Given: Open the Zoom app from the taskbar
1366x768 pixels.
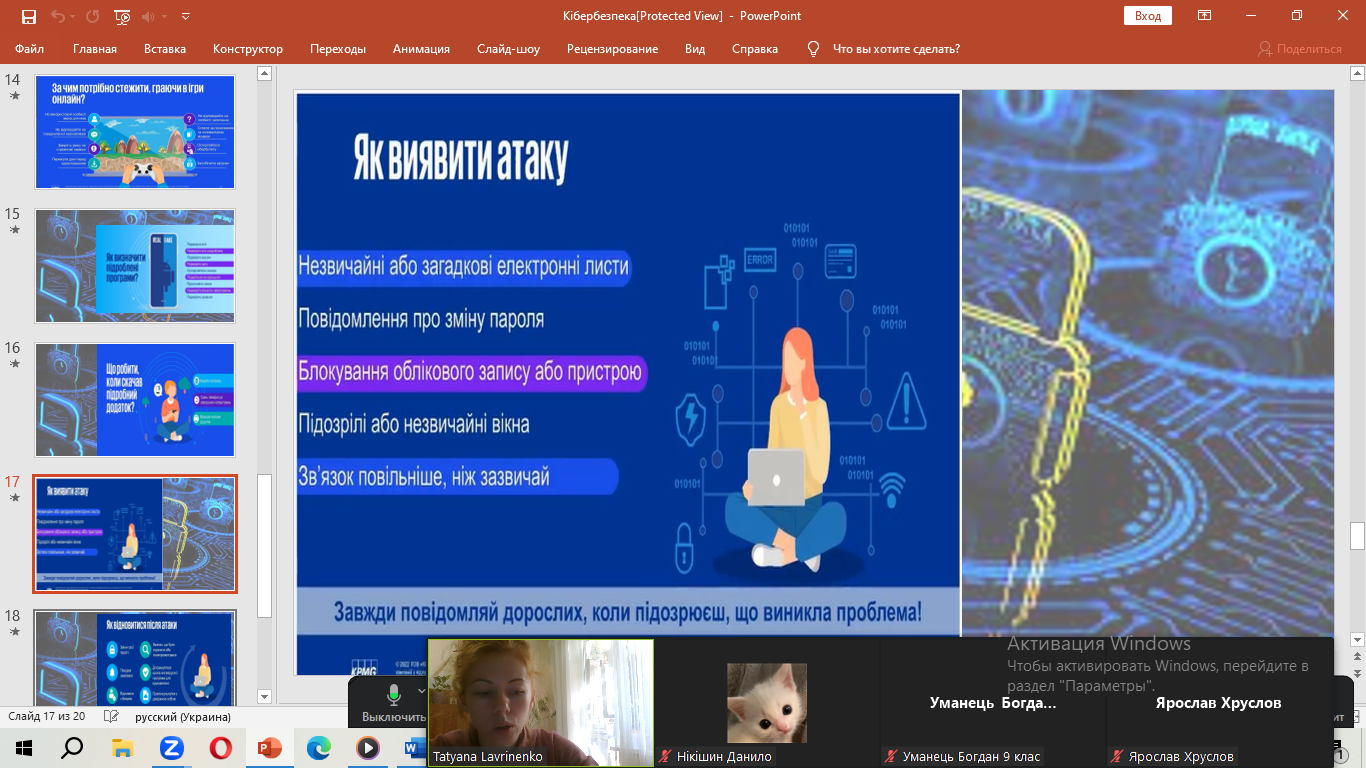Looking at the screenshot, I should click(x=171, y=747).
